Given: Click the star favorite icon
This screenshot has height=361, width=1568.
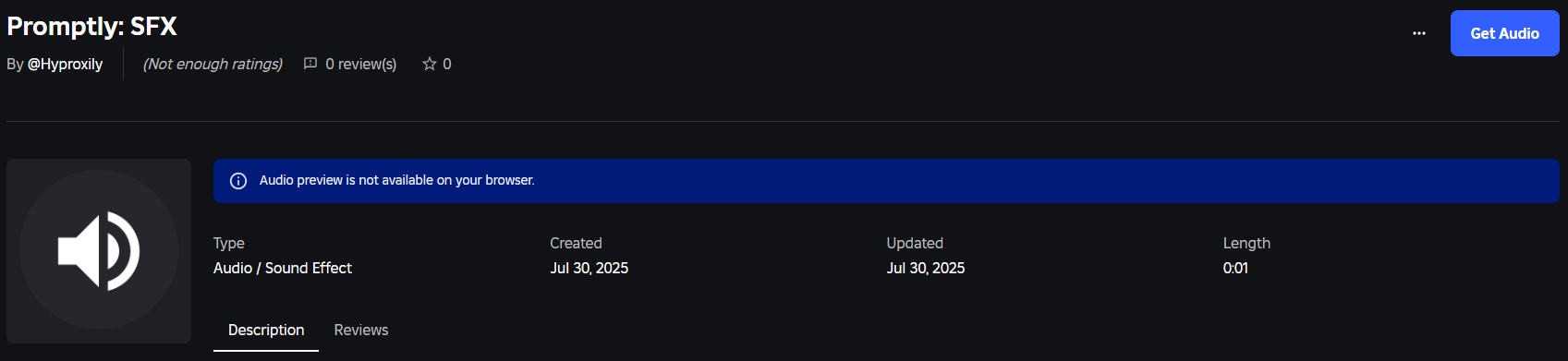Looking at the screenshot, I should pyautogui.click(x=430, y=64).
